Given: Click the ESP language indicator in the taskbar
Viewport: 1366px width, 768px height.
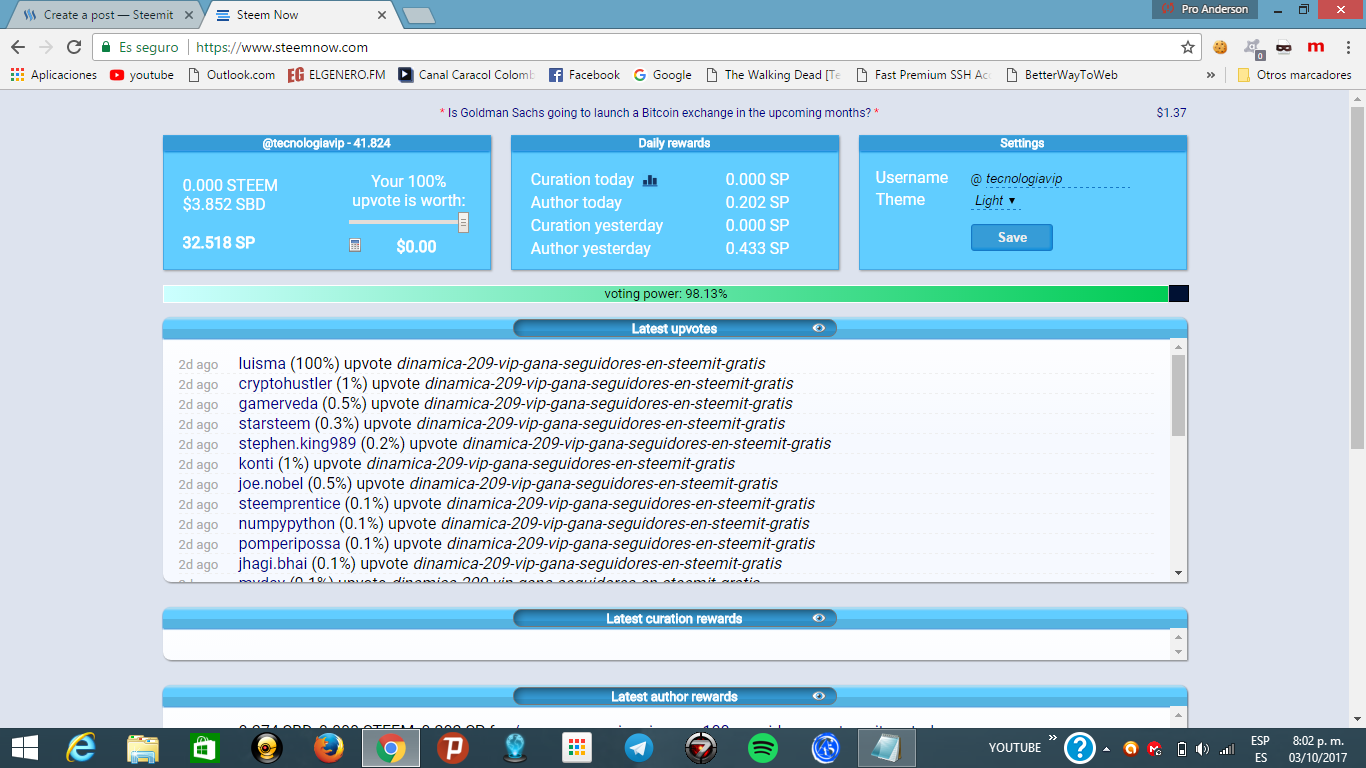Looking at the screenshot, I should tap(1260, 741).
